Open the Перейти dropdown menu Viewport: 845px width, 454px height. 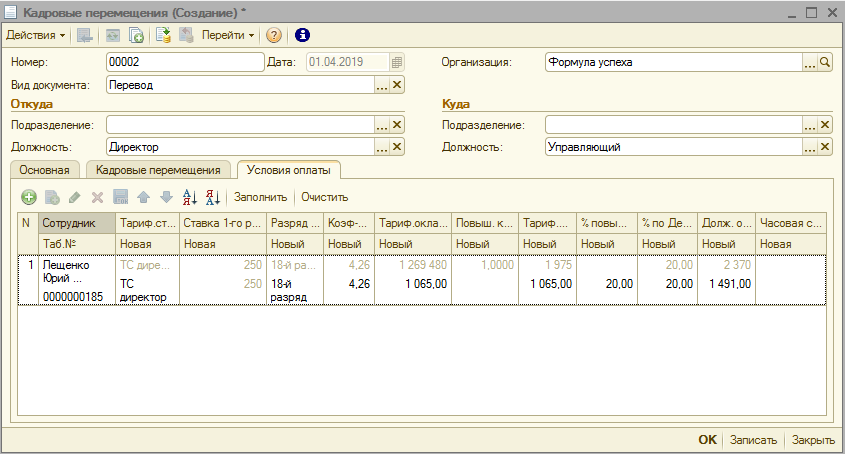[x=228, y=35]
